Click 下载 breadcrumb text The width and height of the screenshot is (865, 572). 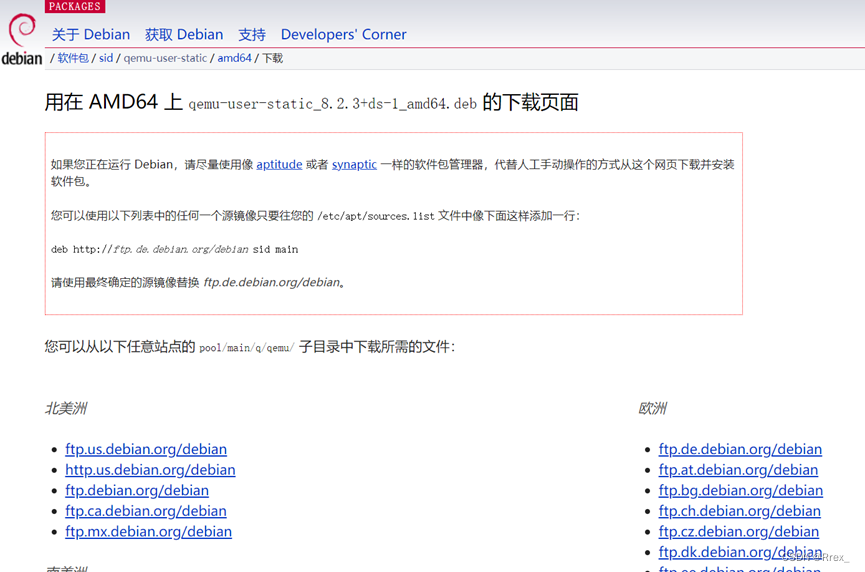point(272,58)
